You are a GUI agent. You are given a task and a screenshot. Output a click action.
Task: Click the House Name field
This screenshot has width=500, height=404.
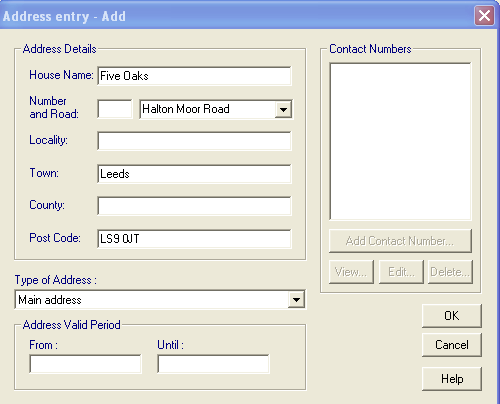[194, 76]
